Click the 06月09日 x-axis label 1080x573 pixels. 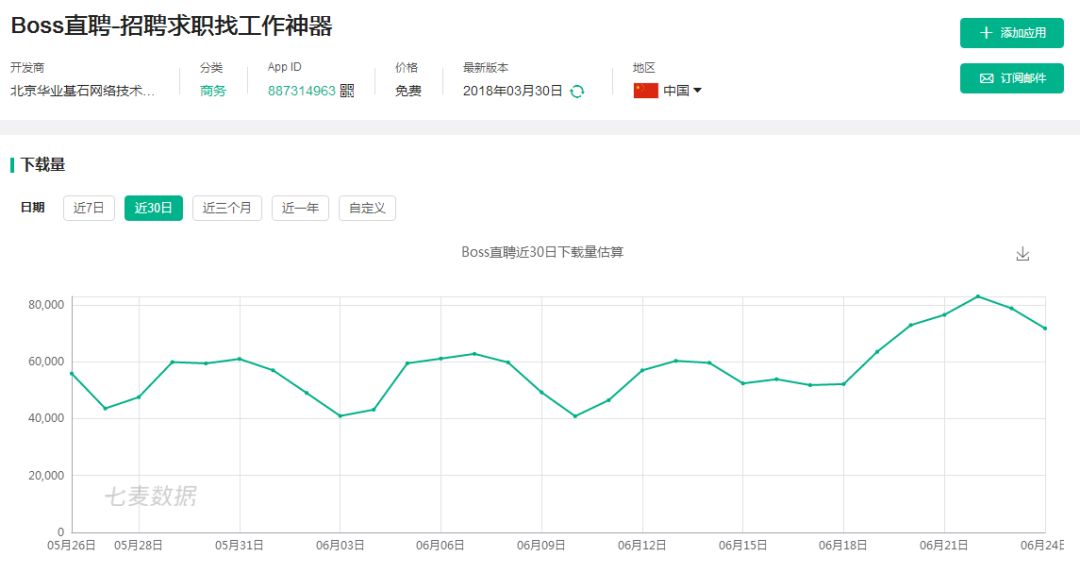(541, 545)
